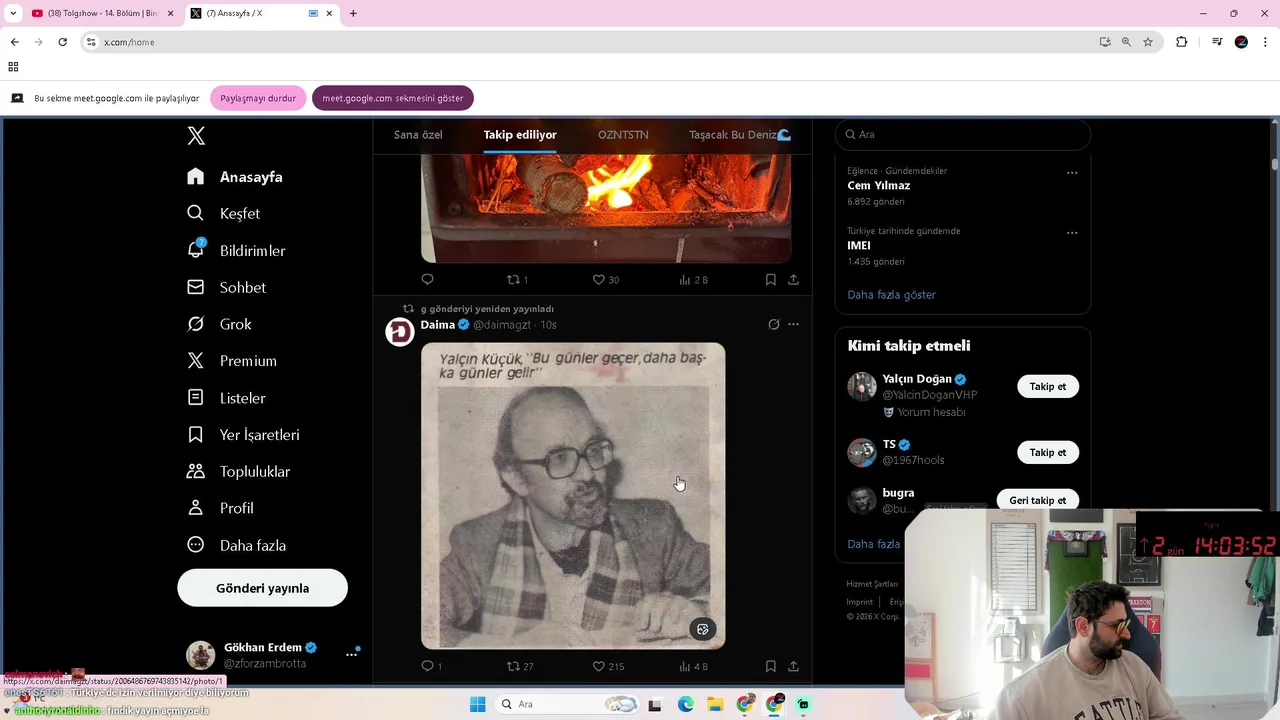Expand Daha fazla sidebar menu
The height and width of the screenshot is (720, 1280).
click(236, 545)
